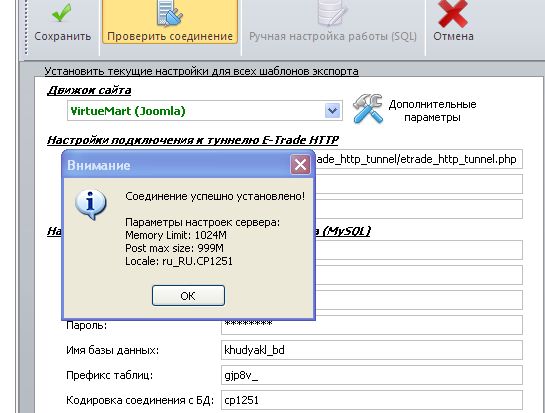Open Ручная настройка работы (SQL)

click(333, 22)
